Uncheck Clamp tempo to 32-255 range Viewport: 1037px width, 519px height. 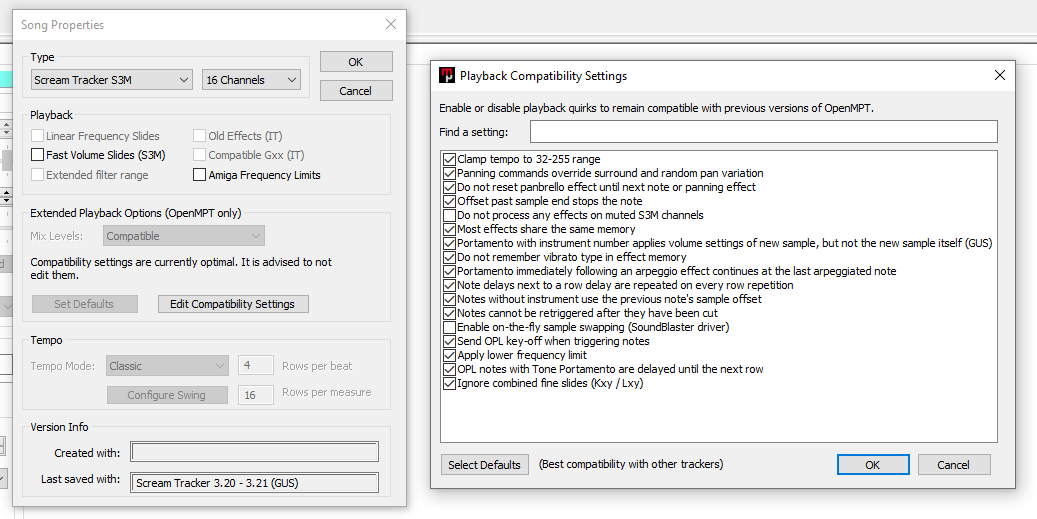(x=449, y=159)
